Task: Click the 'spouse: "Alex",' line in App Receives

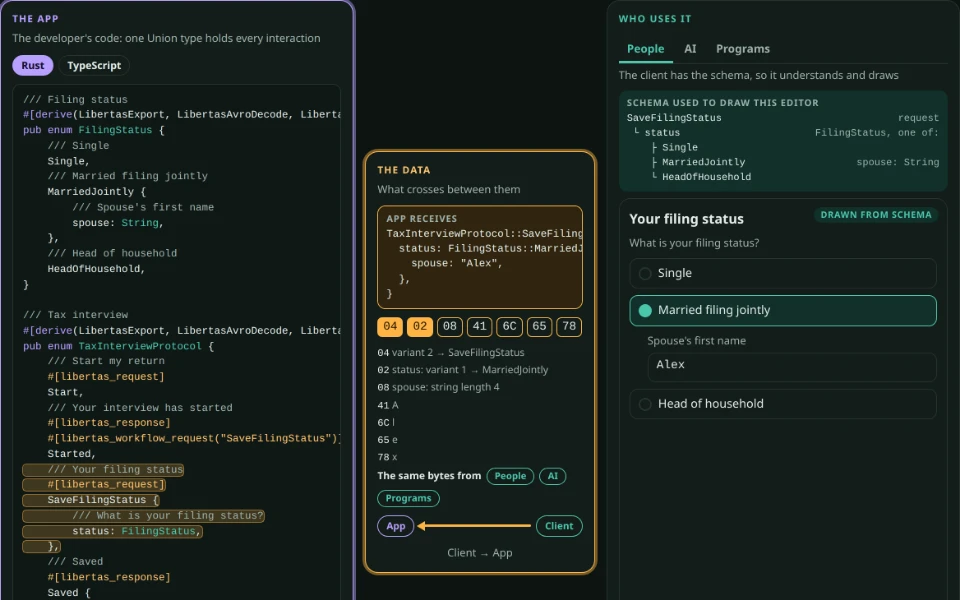Action: coord(457,263)
